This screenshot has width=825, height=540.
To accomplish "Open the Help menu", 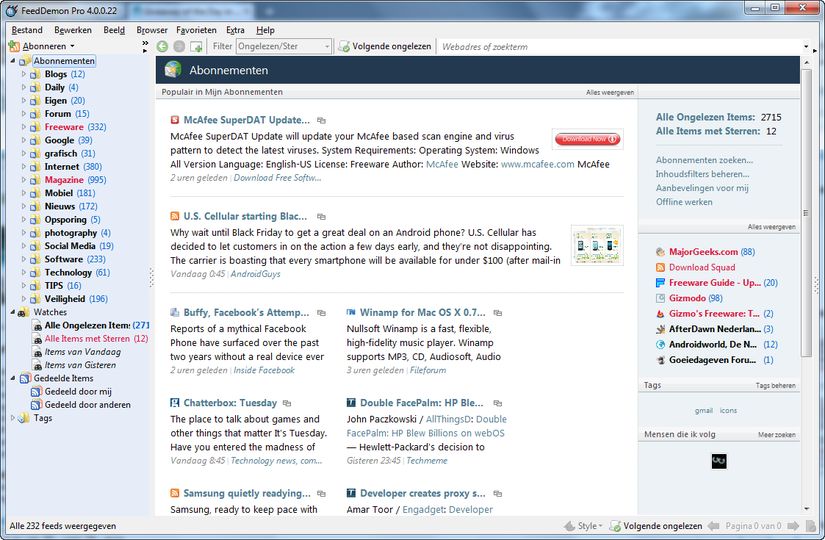I will (265, 30).
